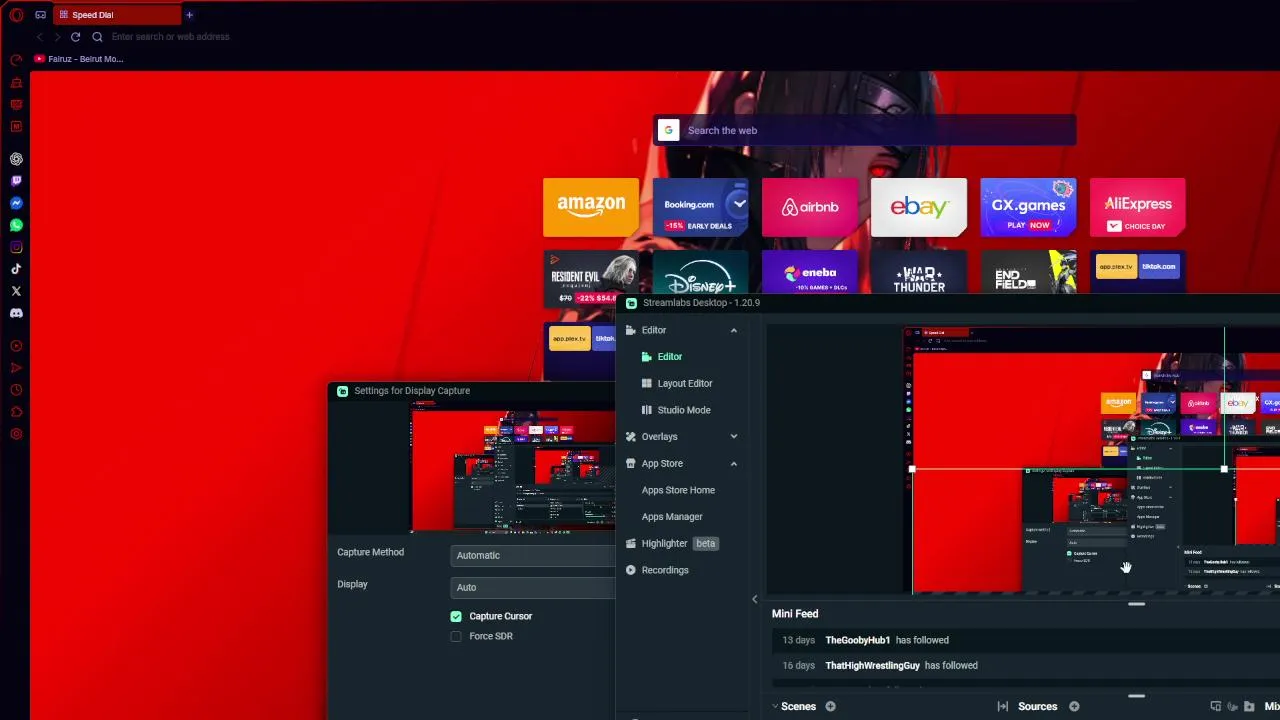
Task: Open the eneba speed dial tile
Action: click(810, 272)
